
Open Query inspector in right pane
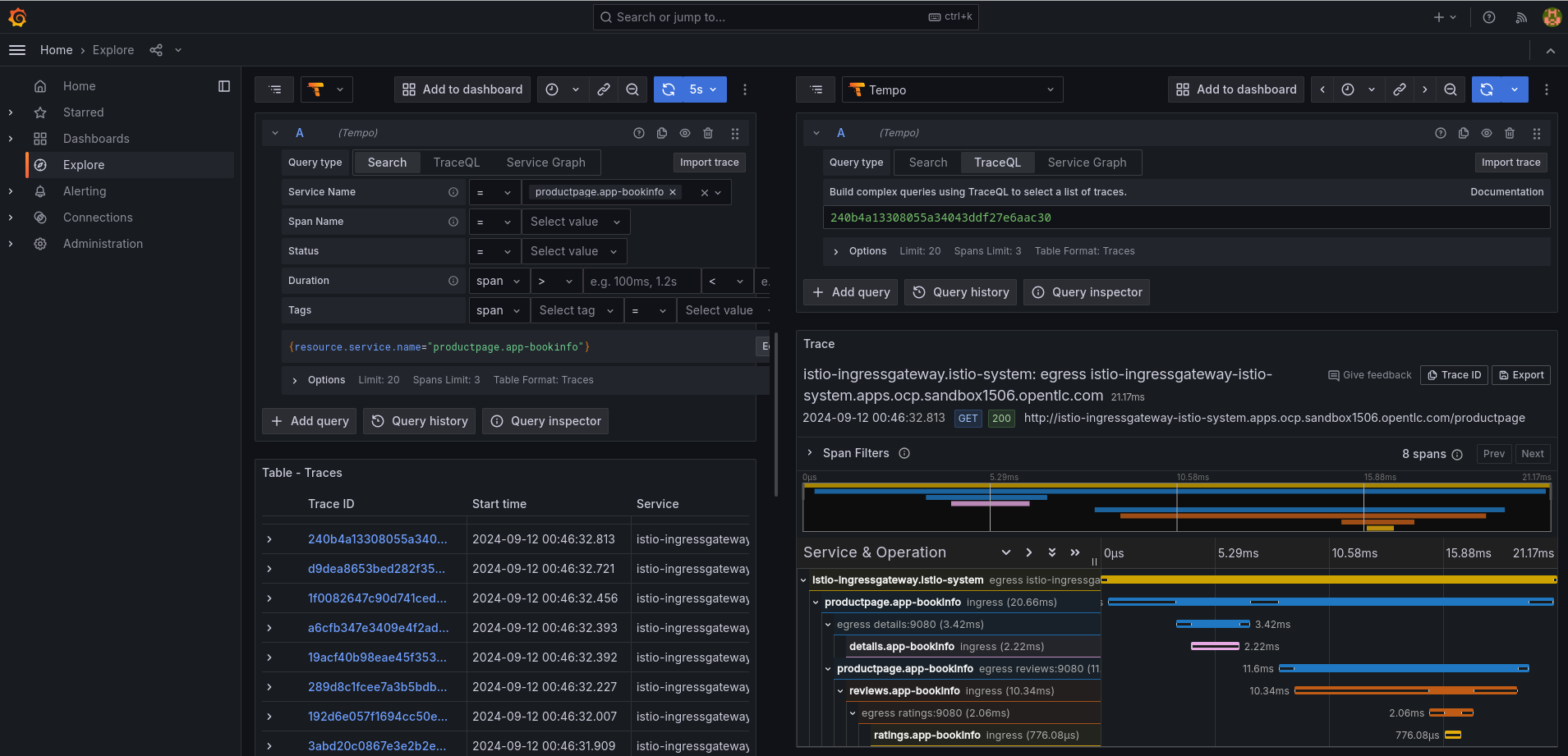[x=1087, y=292]
